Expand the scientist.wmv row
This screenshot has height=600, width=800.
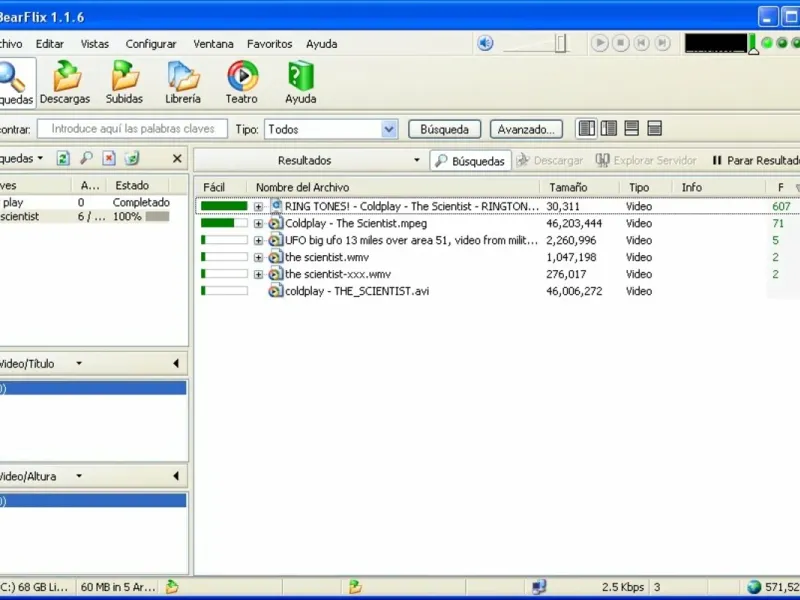pyautogui.click(x=258, y=257)
